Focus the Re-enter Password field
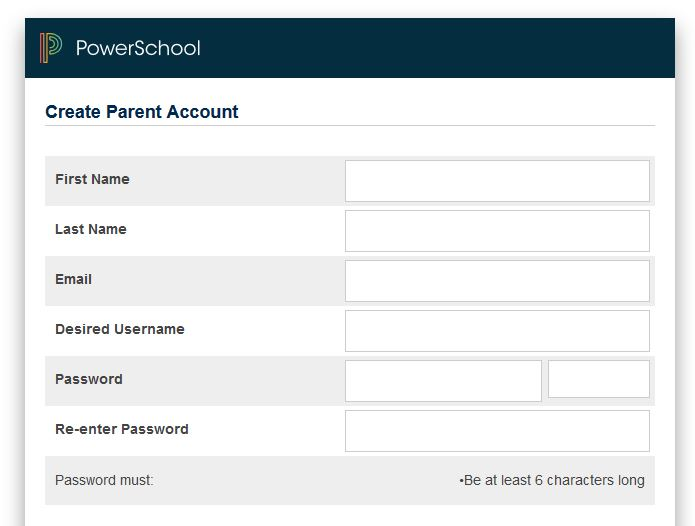The image size is (695, 526). (497, 431)
